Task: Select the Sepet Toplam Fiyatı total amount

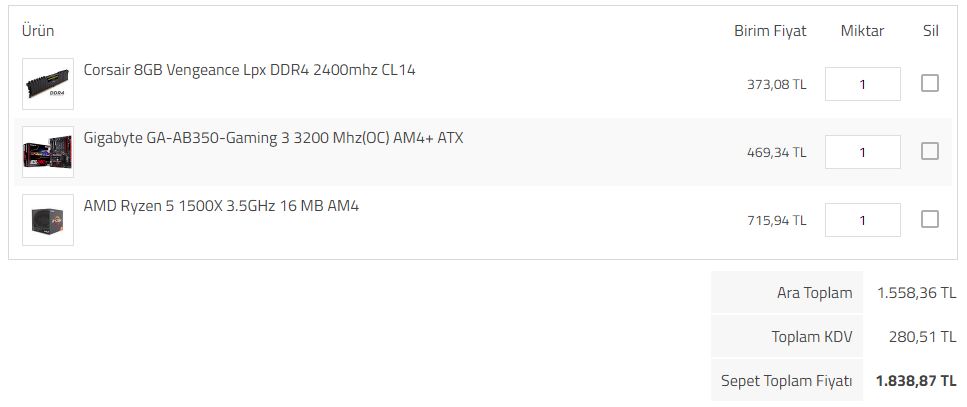Action: [916, 380]
